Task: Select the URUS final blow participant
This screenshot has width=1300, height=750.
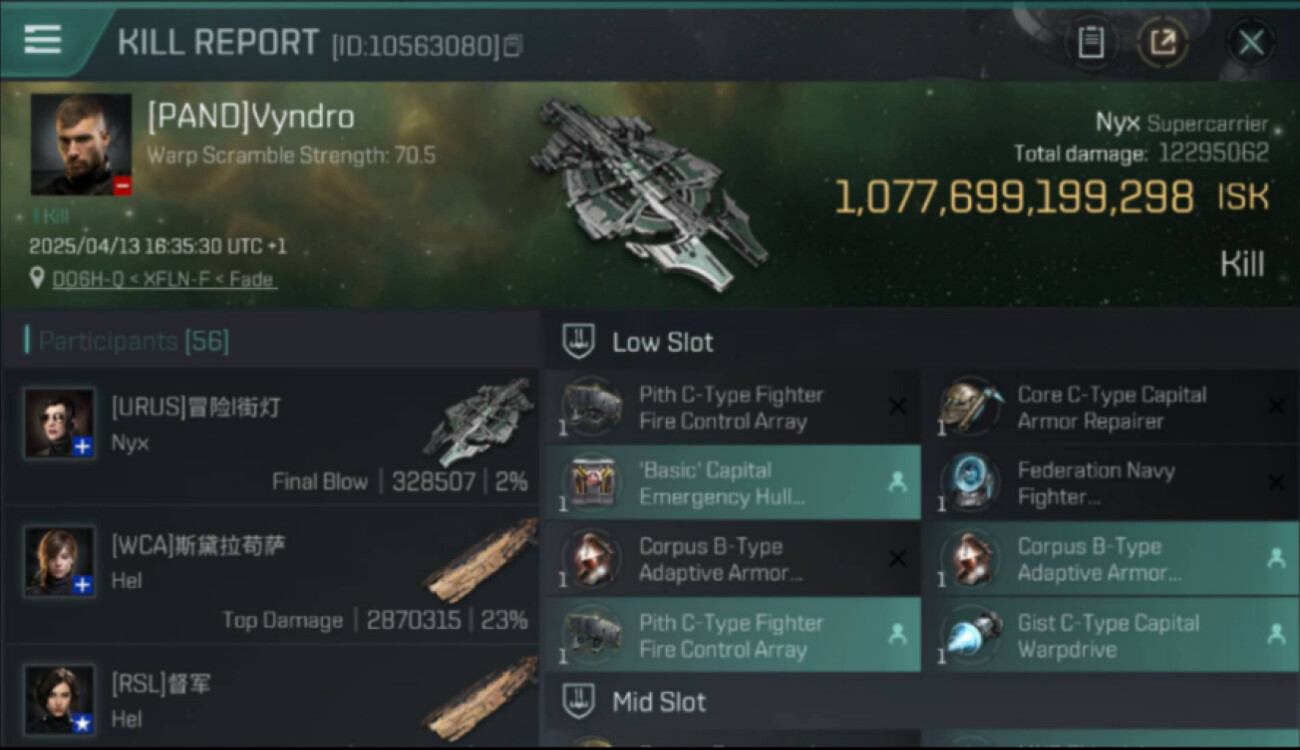Action: tap(272, 436)
